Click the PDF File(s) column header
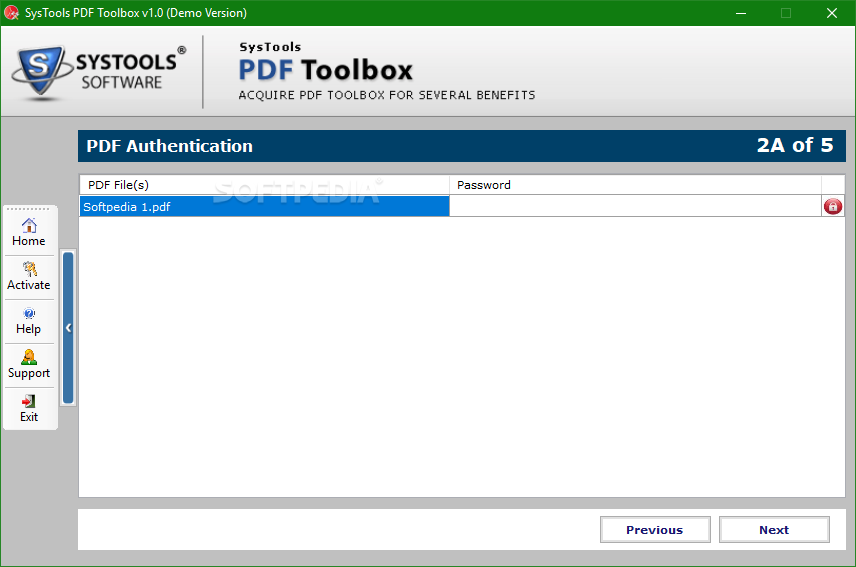 pos(264,185)
